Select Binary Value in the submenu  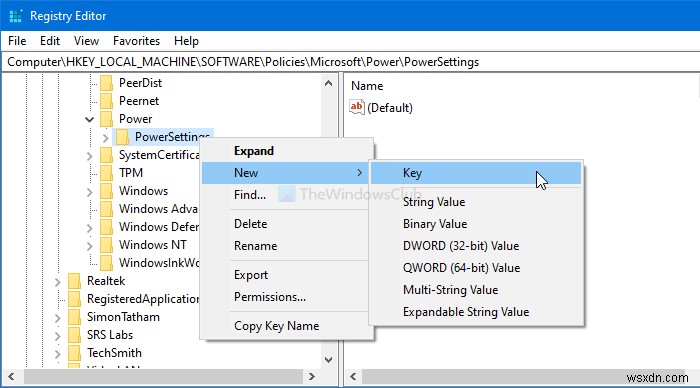click(x=476, y=224)
